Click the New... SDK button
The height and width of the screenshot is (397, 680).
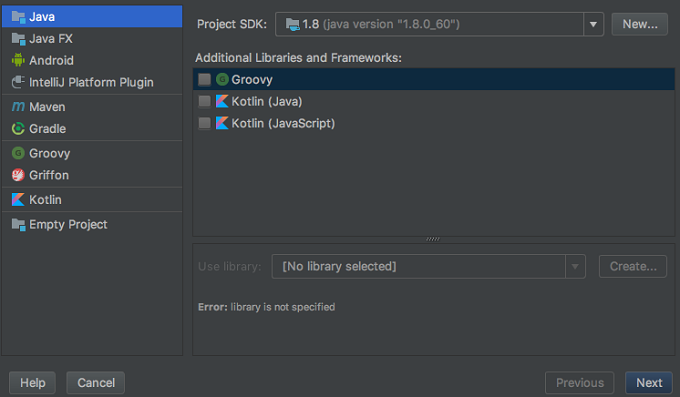click(640, 24)
